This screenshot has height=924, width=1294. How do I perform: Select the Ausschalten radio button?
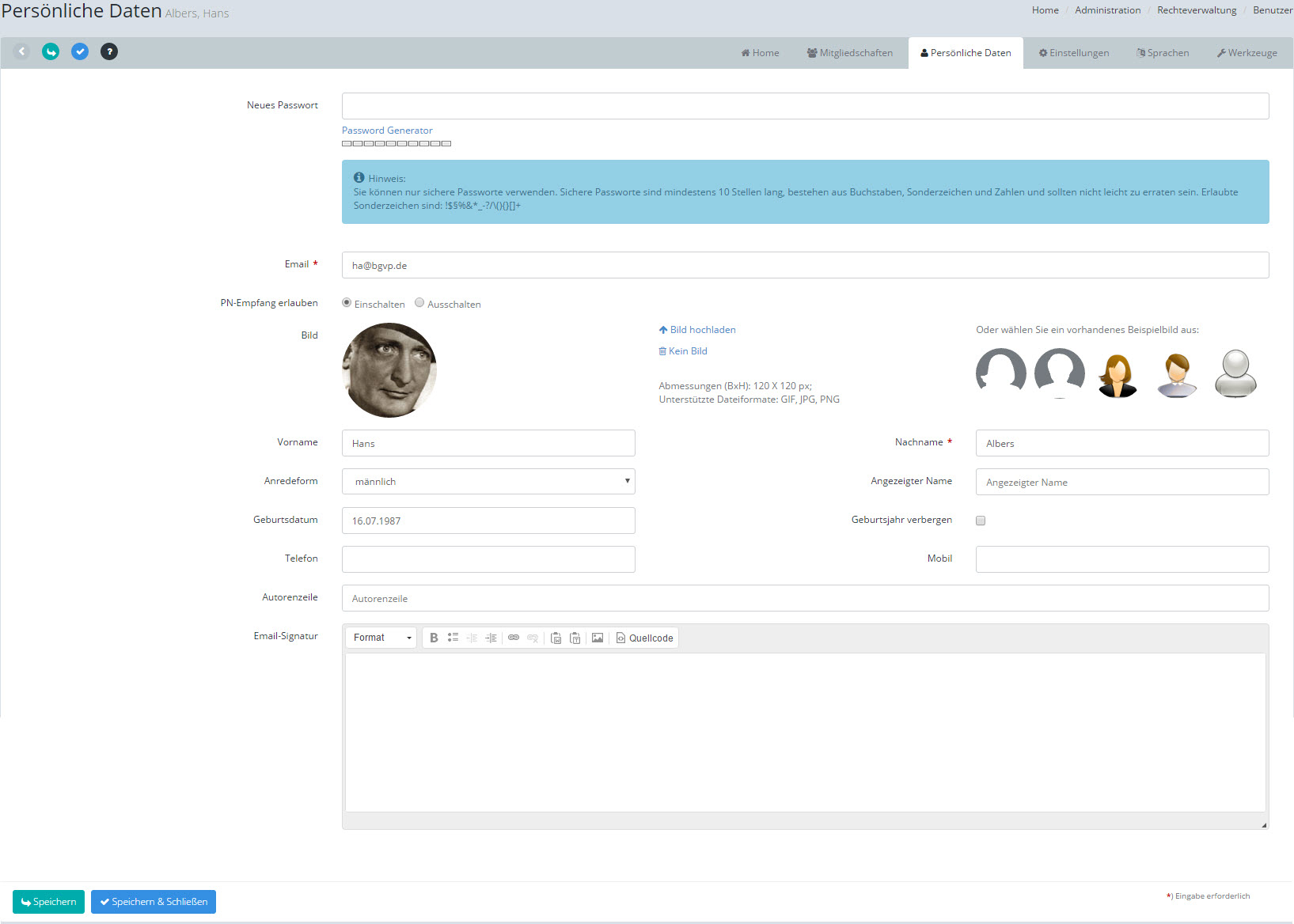[419, 303]
